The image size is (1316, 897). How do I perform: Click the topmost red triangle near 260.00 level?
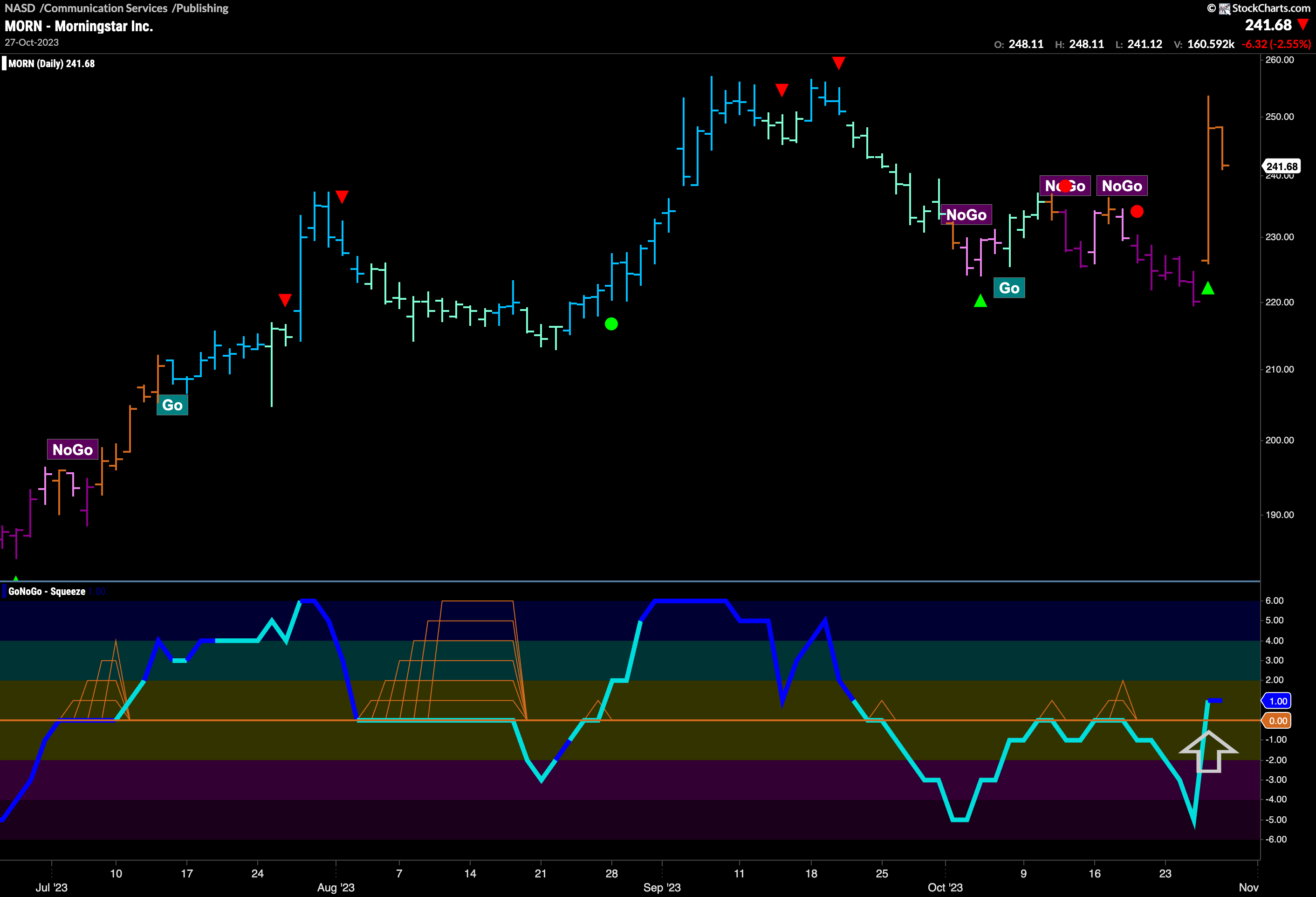tap(839, 63)
